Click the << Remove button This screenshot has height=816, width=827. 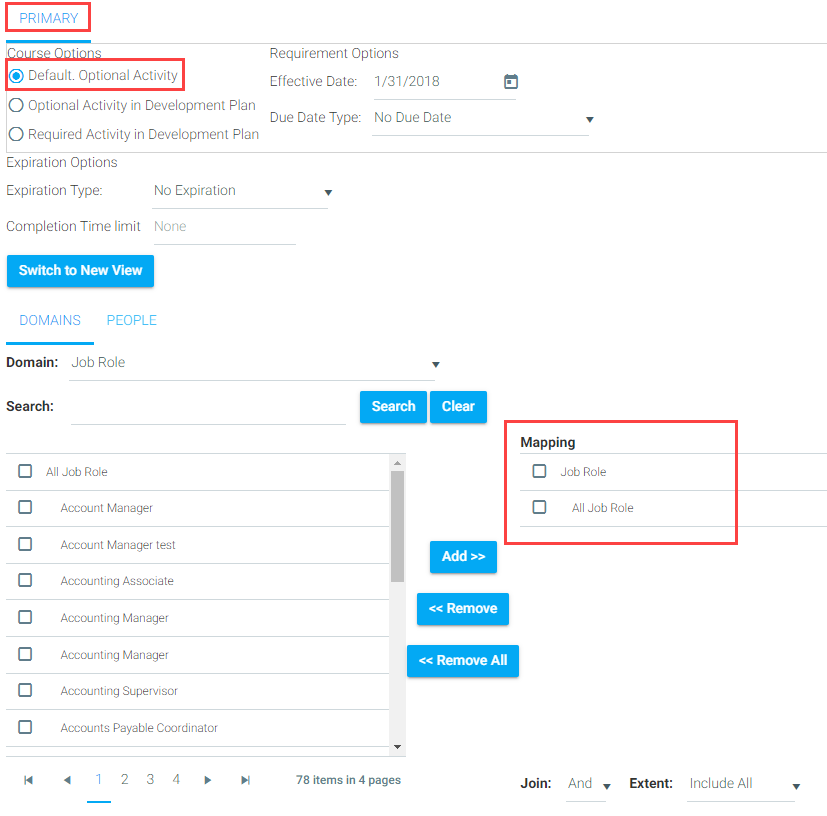coord(463,609)
